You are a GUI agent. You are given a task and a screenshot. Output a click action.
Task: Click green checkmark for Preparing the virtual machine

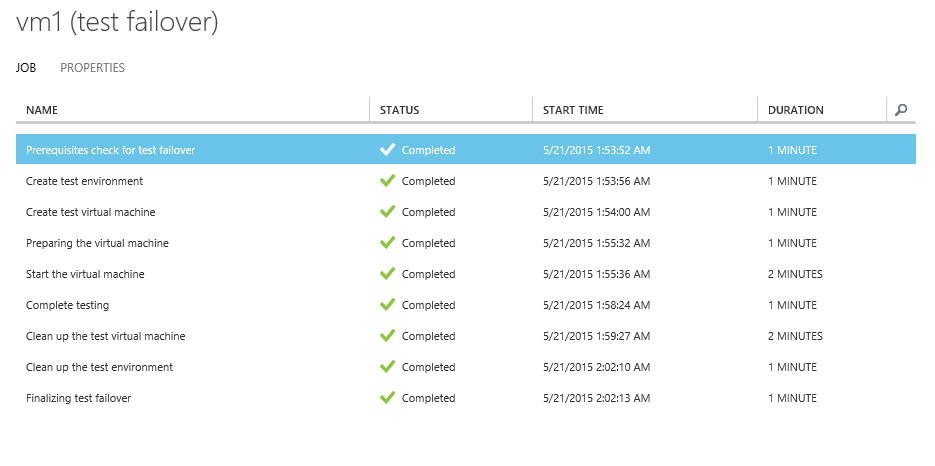388,243
